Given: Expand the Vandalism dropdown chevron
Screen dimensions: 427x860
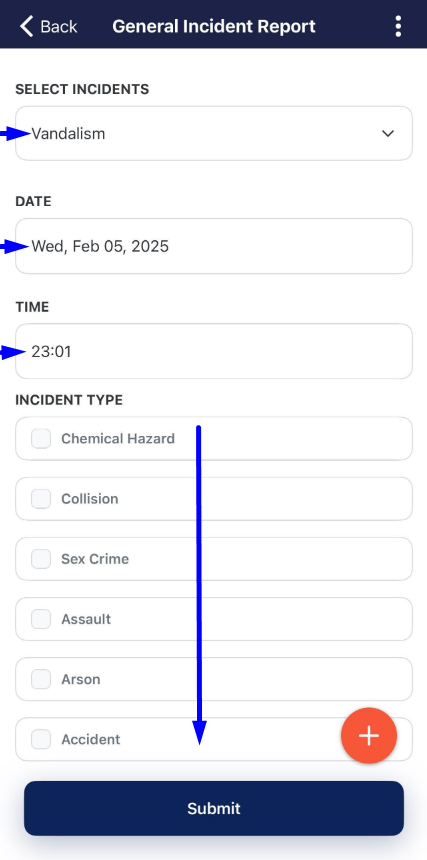Looking at the screenshot, I should [388, 133].
